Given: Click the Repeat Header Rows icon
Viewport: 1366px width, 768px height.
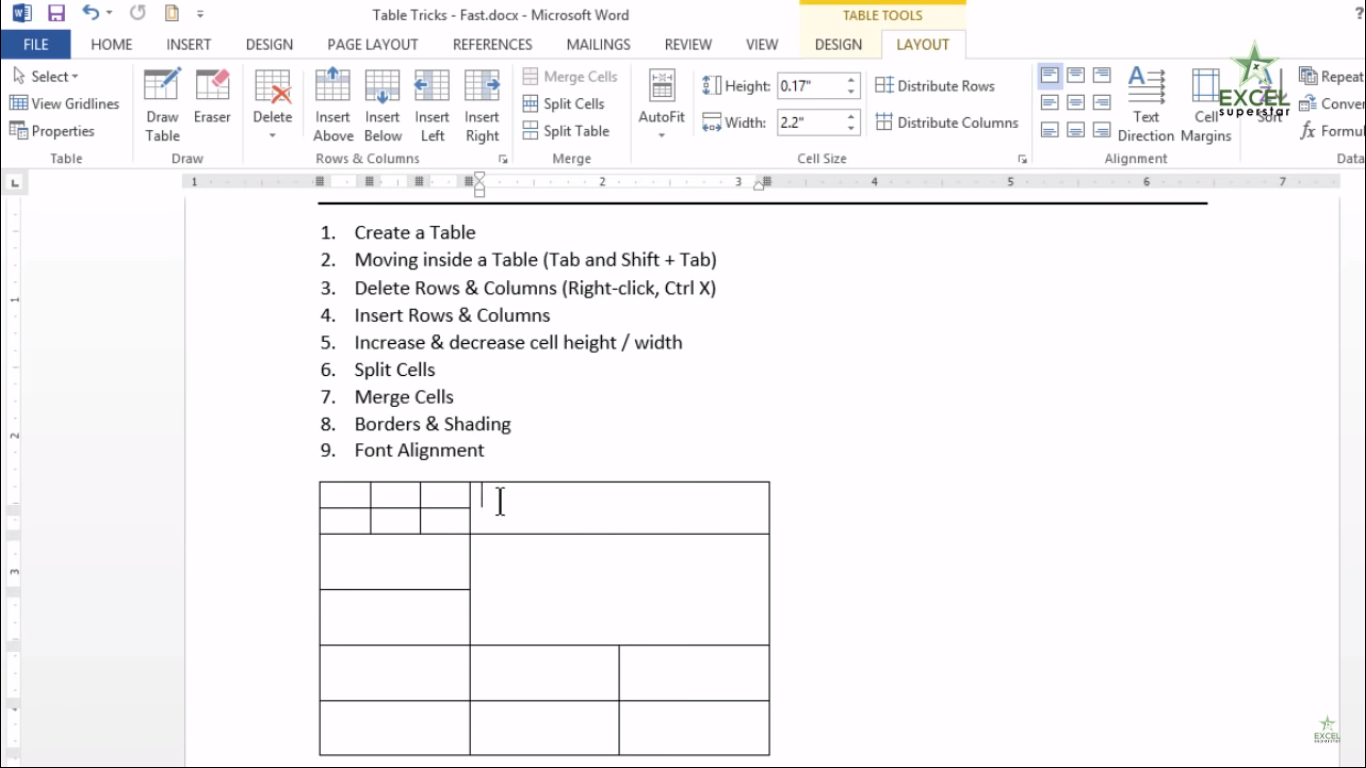Looking at the screenshot, I should pyautogui.click(x=1308, y=76).
